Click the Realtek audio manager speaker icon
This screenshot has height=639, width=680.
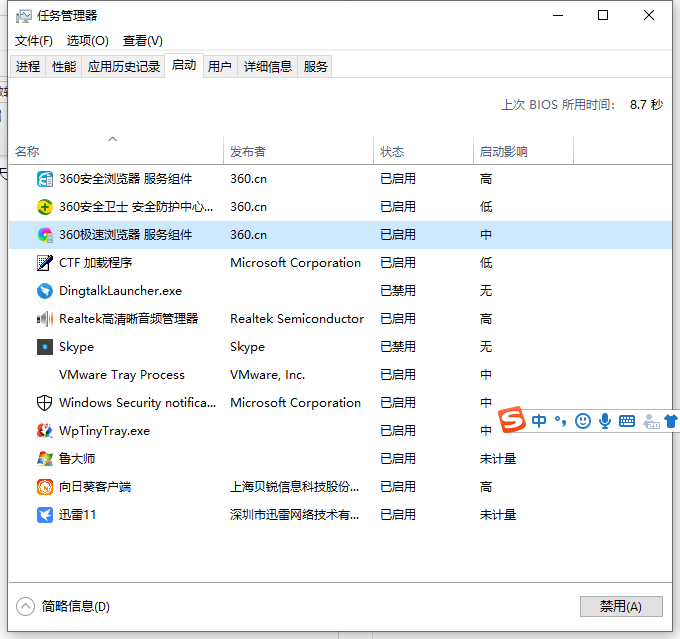click(45, 319)
